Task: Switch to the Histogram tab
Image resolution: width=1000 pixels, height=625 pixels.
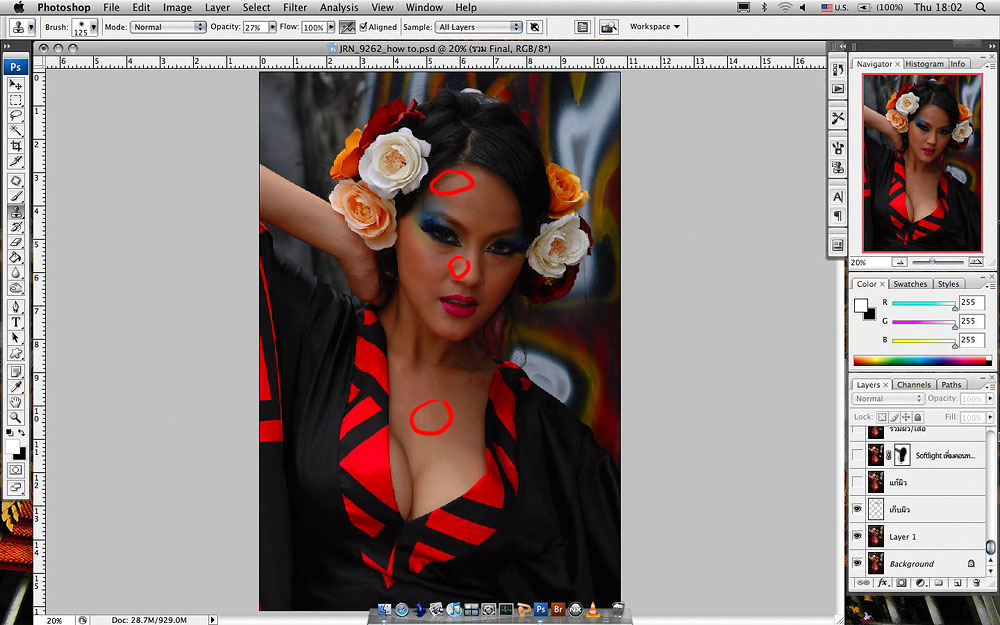Action: (x=924, y=64)
